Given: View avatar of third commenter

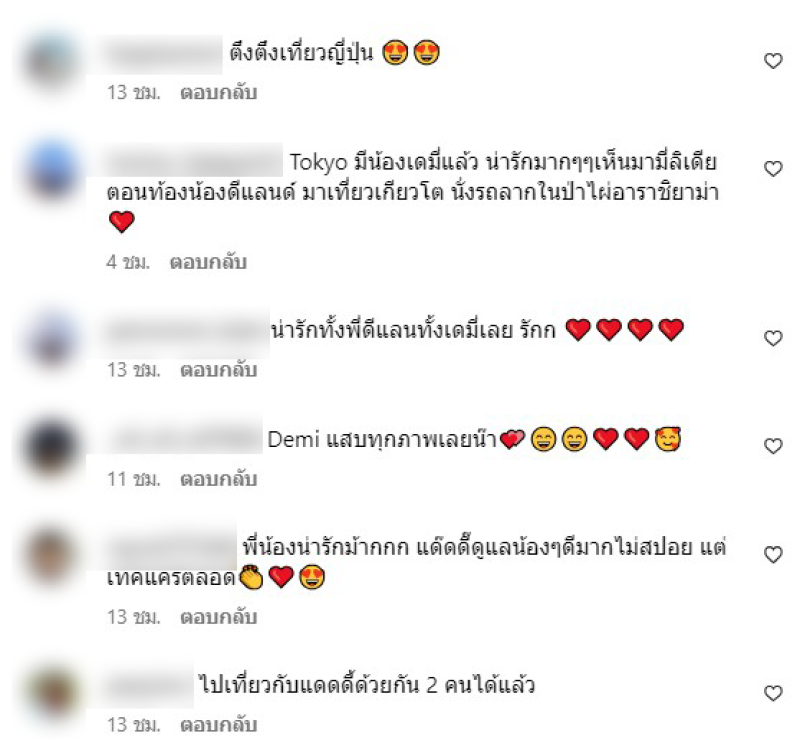Looking at the screenshot, I should (51, 338).
